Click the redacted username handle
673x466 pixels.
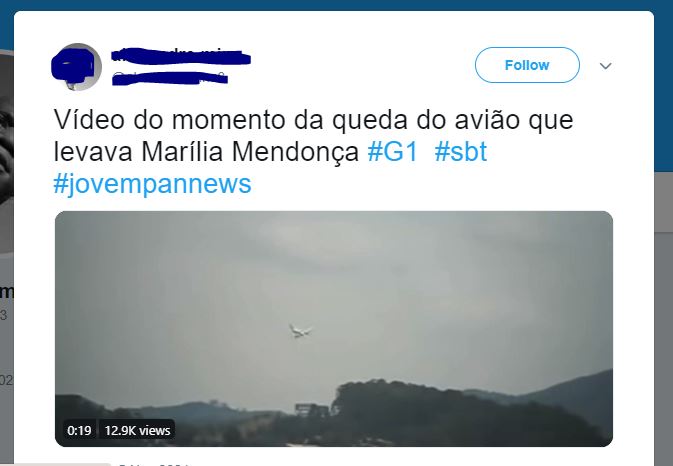[170, 79]
